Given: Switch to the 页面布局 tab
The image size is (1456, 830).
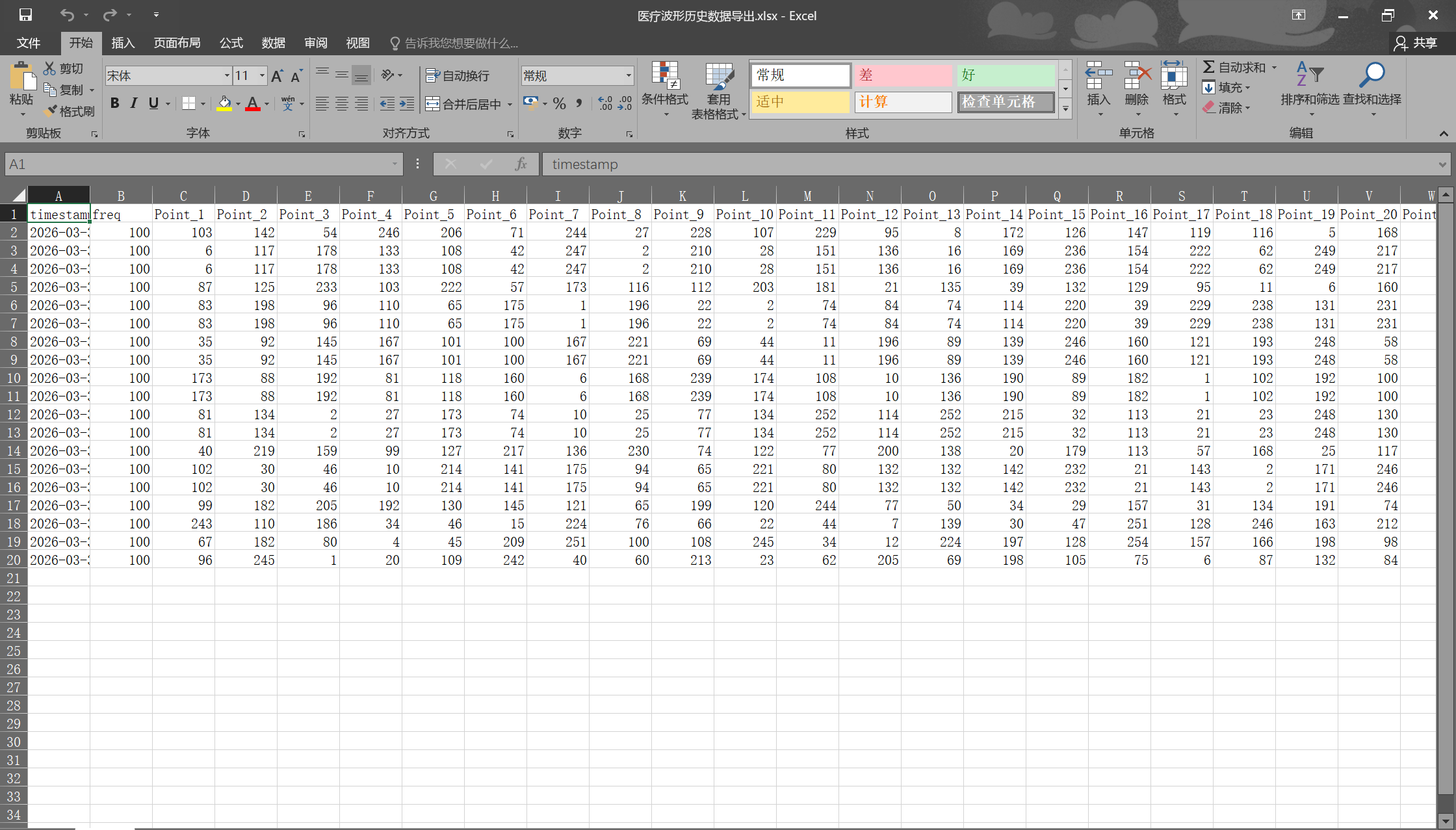Looking at the screenshot, I should tap(177, 43).
